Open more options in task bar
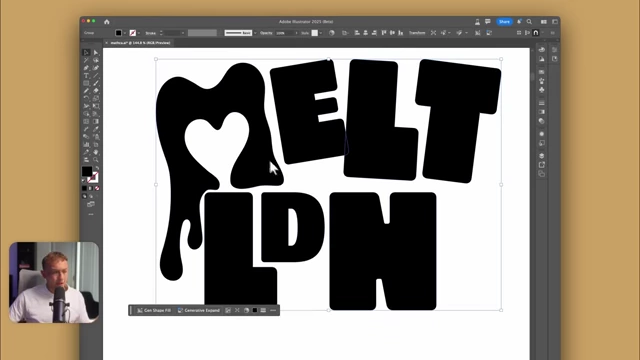 pos(273,311)
